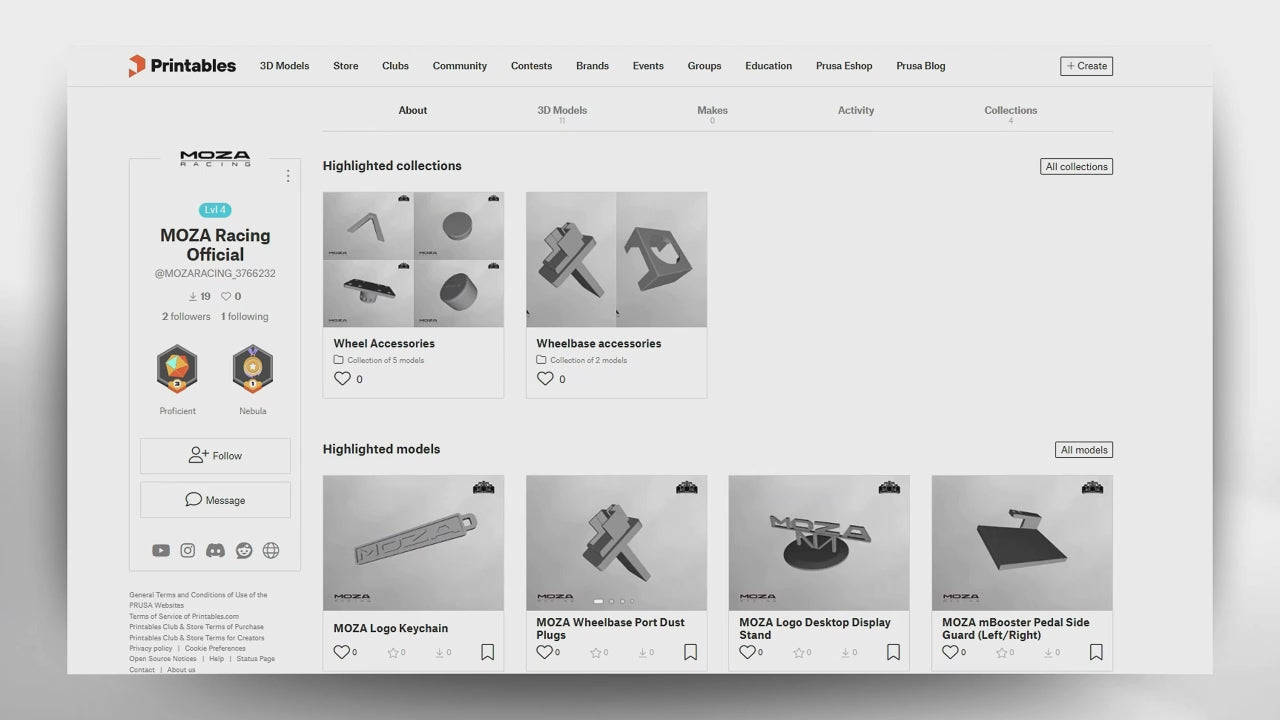Screen dimensions: 1280x720
Task: Bookmark the MOZA Wheelbase Port Dust Plugs
Action: (690, 652)
